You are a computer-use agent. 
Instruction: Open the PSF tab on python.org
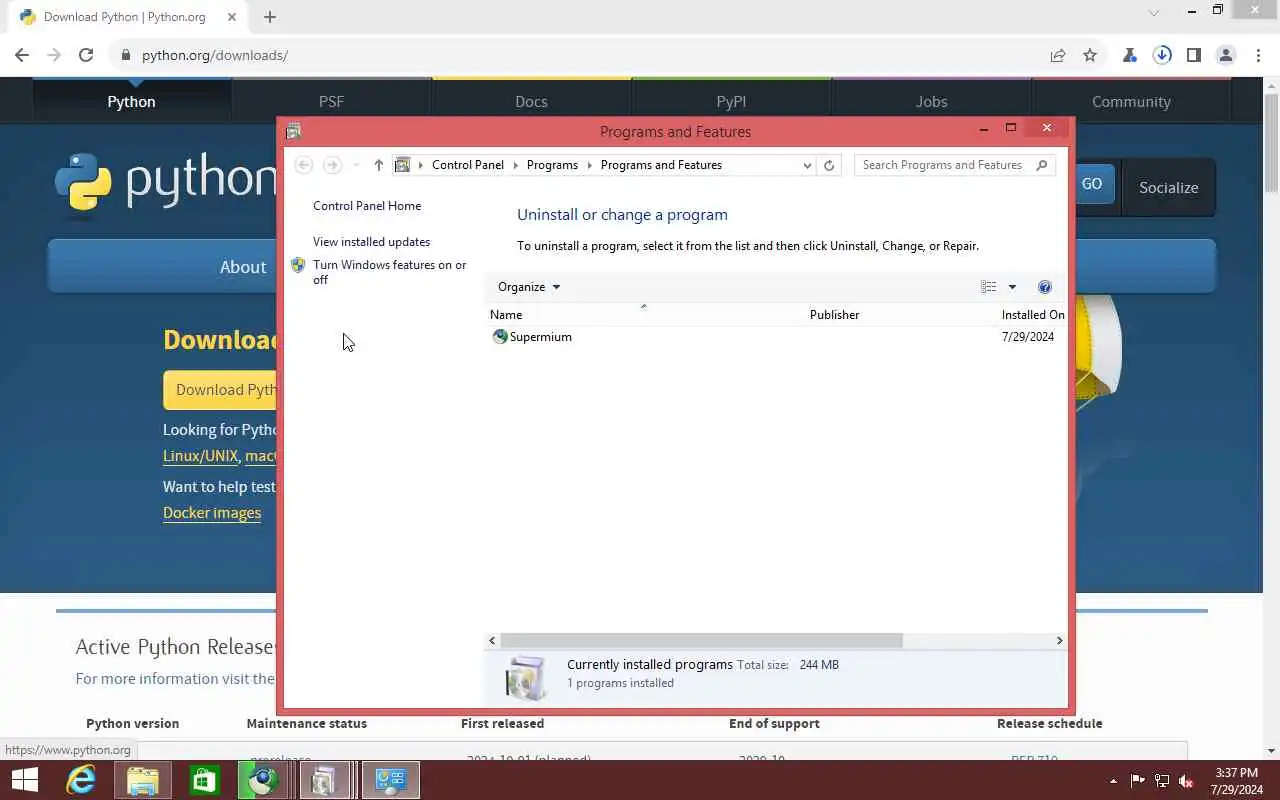[x=331, y=101]
